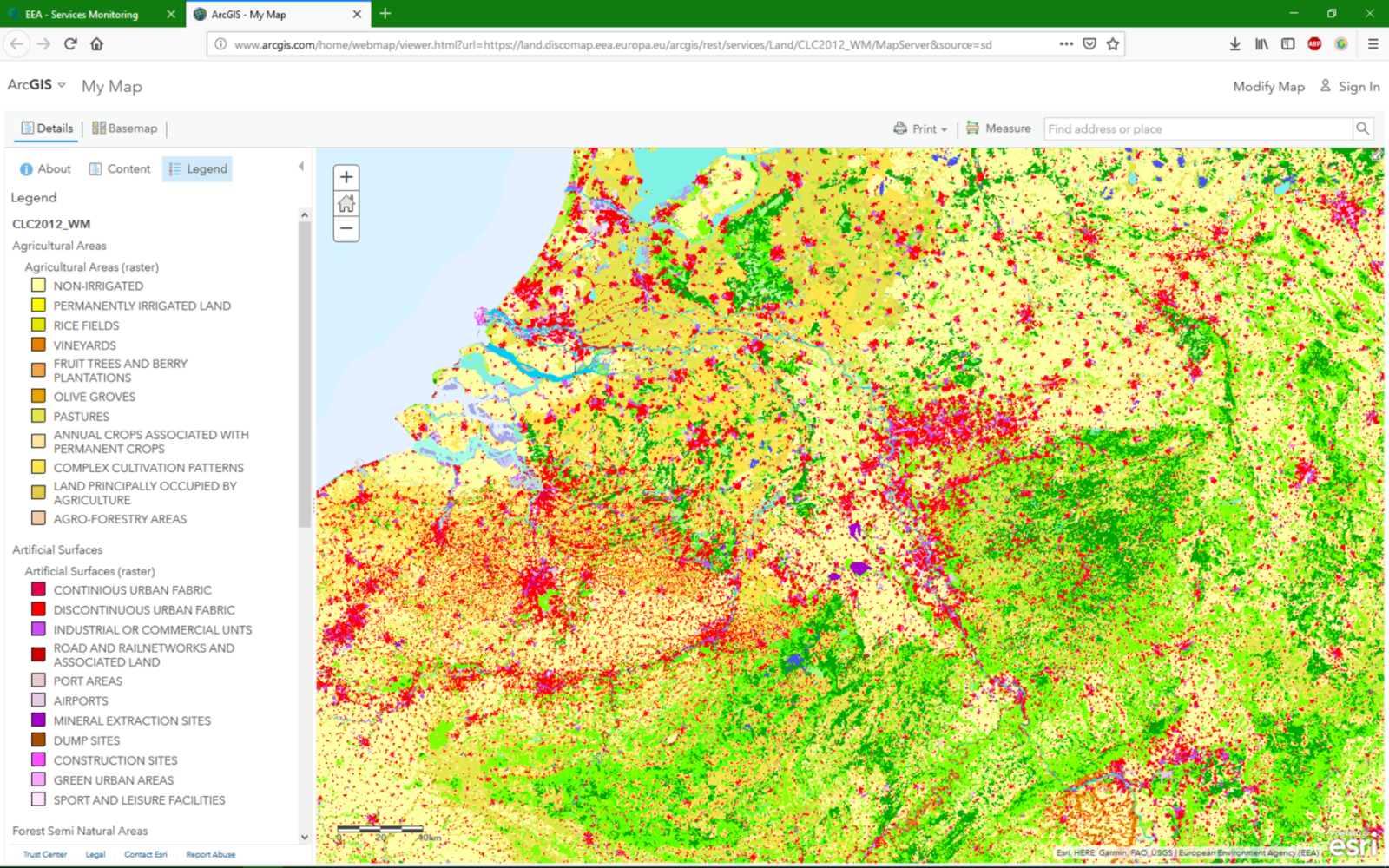Image resolution: width=1389 pixels, height=868 pixels.
Task: Return map to default home extent
Action: click(346, 203)
